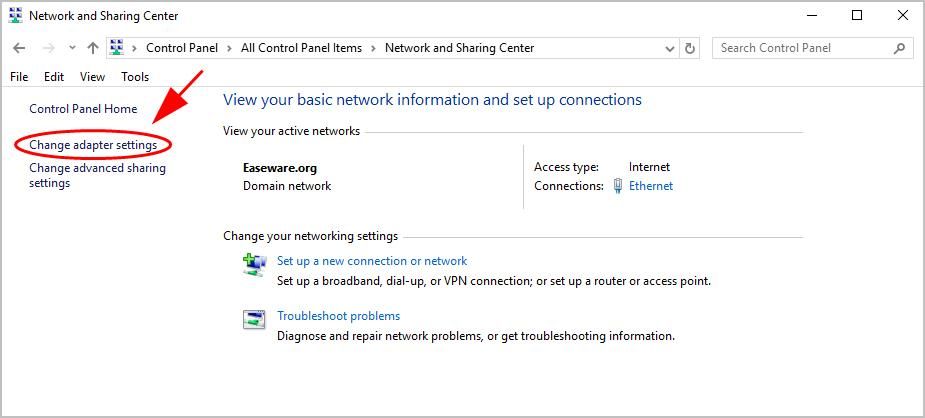Open the File menu

tap(19, 77)
